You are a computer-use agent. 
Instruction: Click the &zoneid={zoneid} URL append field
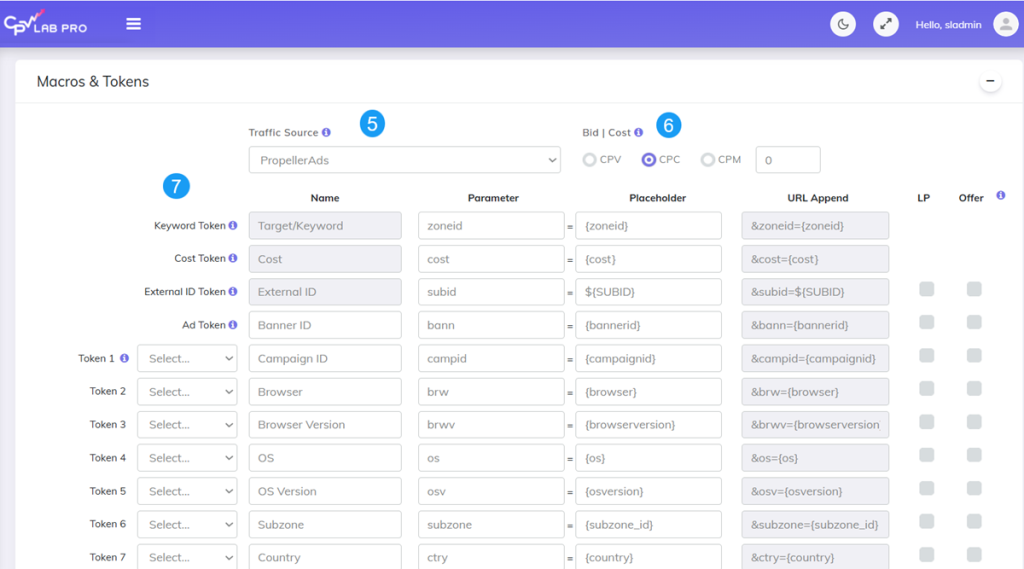point(815,225)
